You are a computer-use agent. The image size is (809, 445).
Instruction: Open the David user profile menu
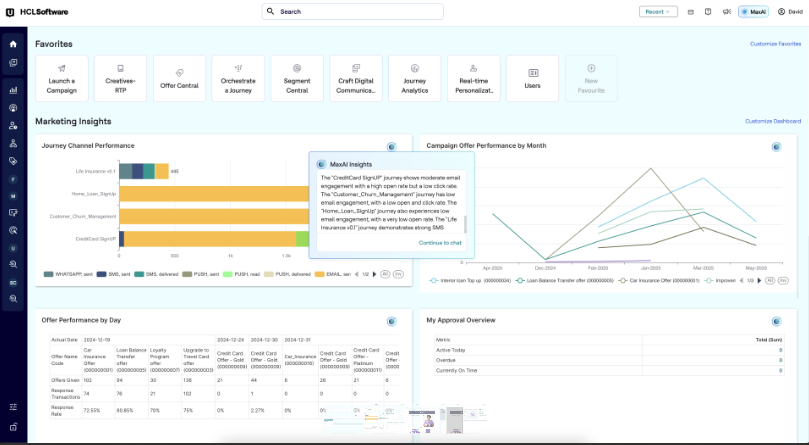788,12
